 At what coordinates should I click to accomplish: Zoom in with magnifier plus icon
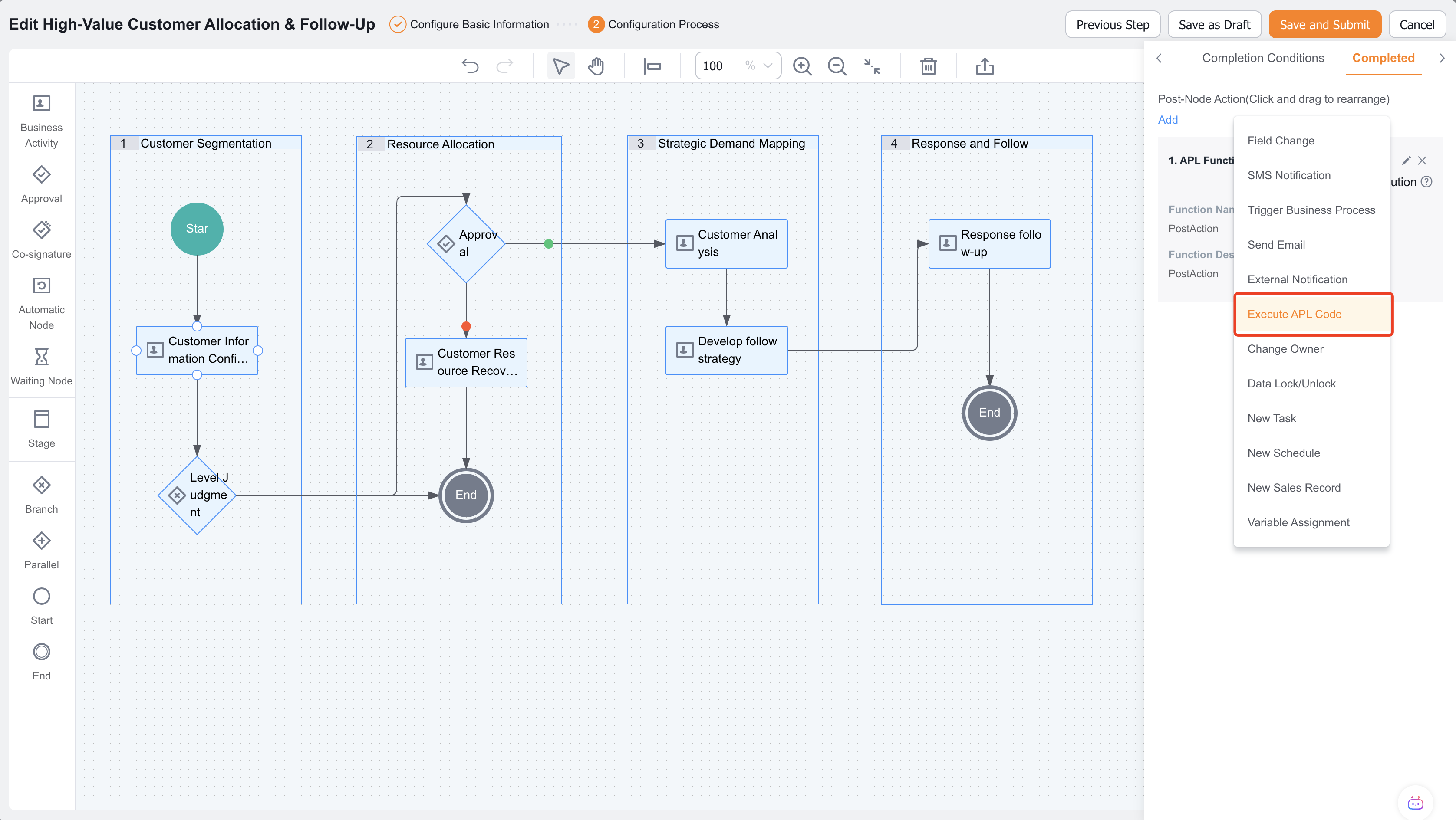(x=802, y=66)
